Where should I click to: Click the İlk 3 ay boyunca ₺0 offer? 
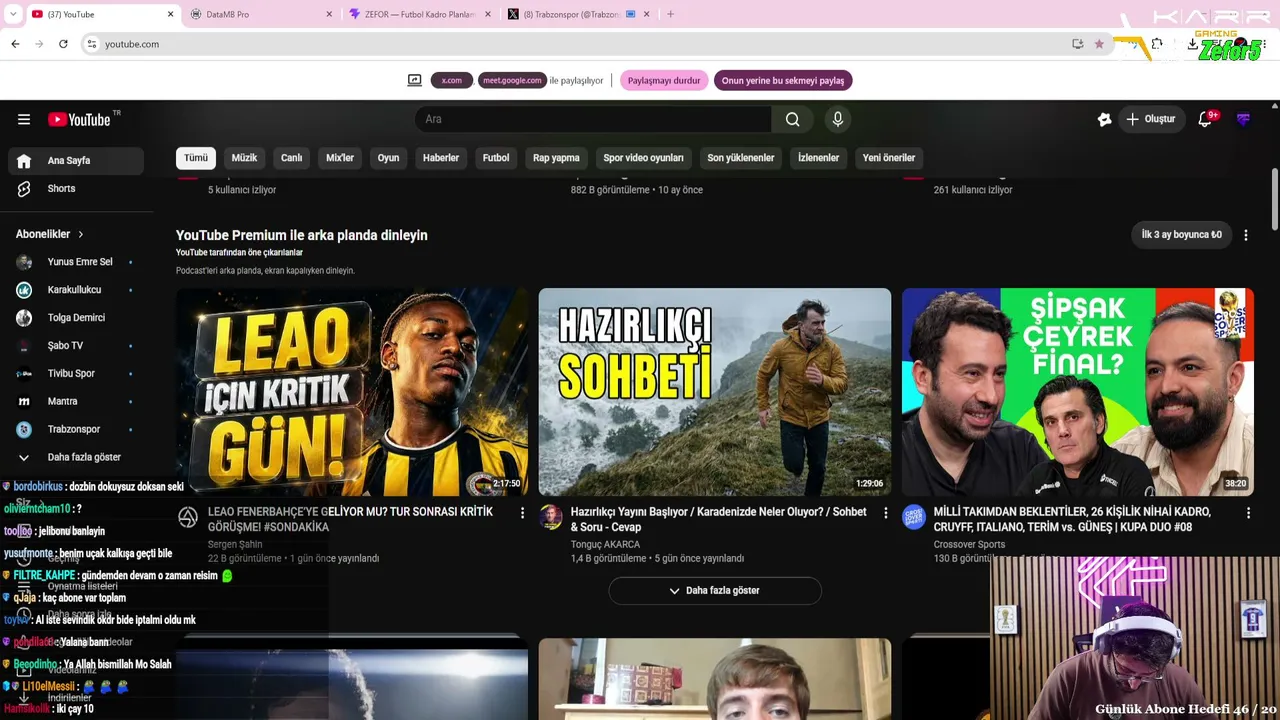(1182, 235)
